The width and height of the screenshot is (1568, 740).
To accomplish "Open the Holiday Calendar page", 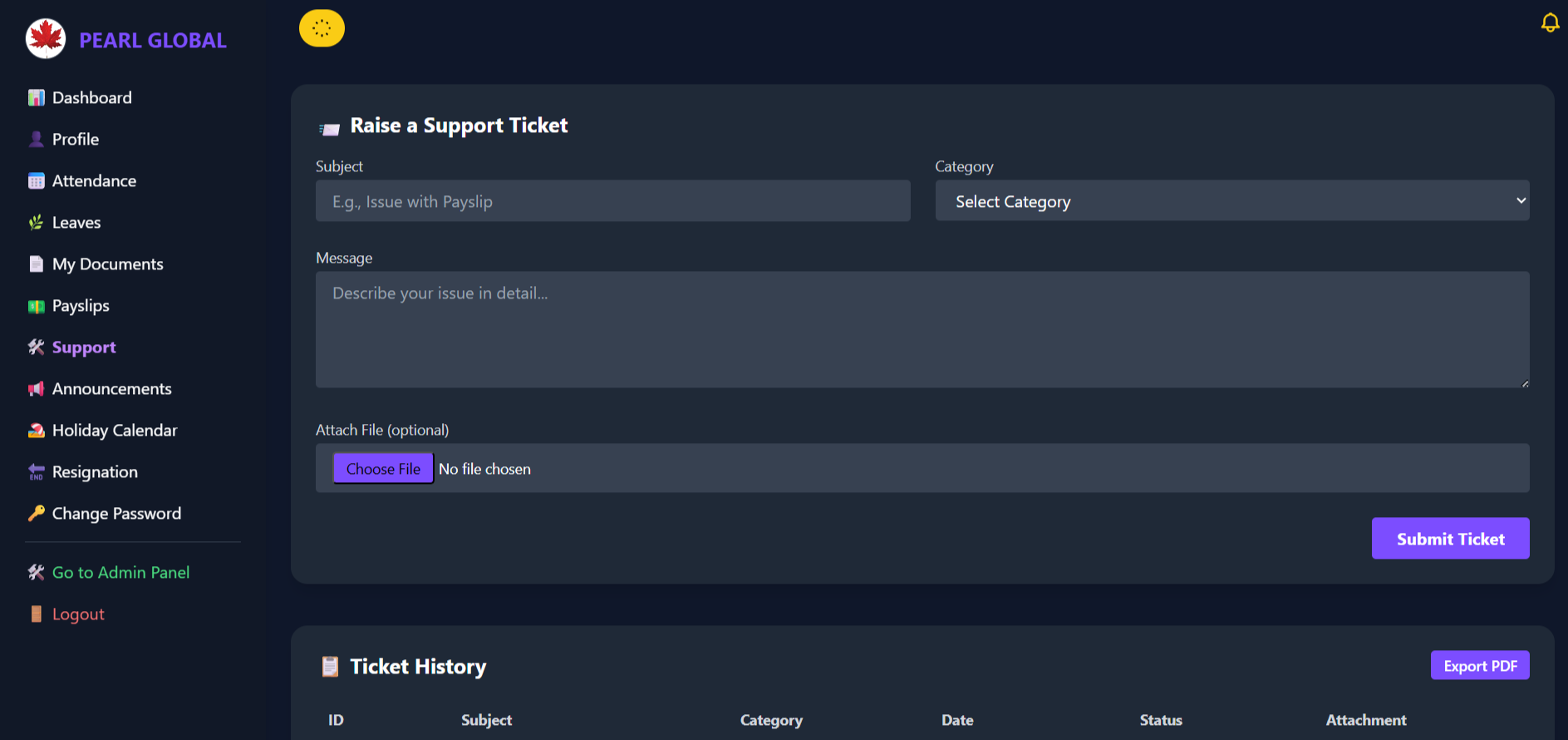I will tap(115, 431).
